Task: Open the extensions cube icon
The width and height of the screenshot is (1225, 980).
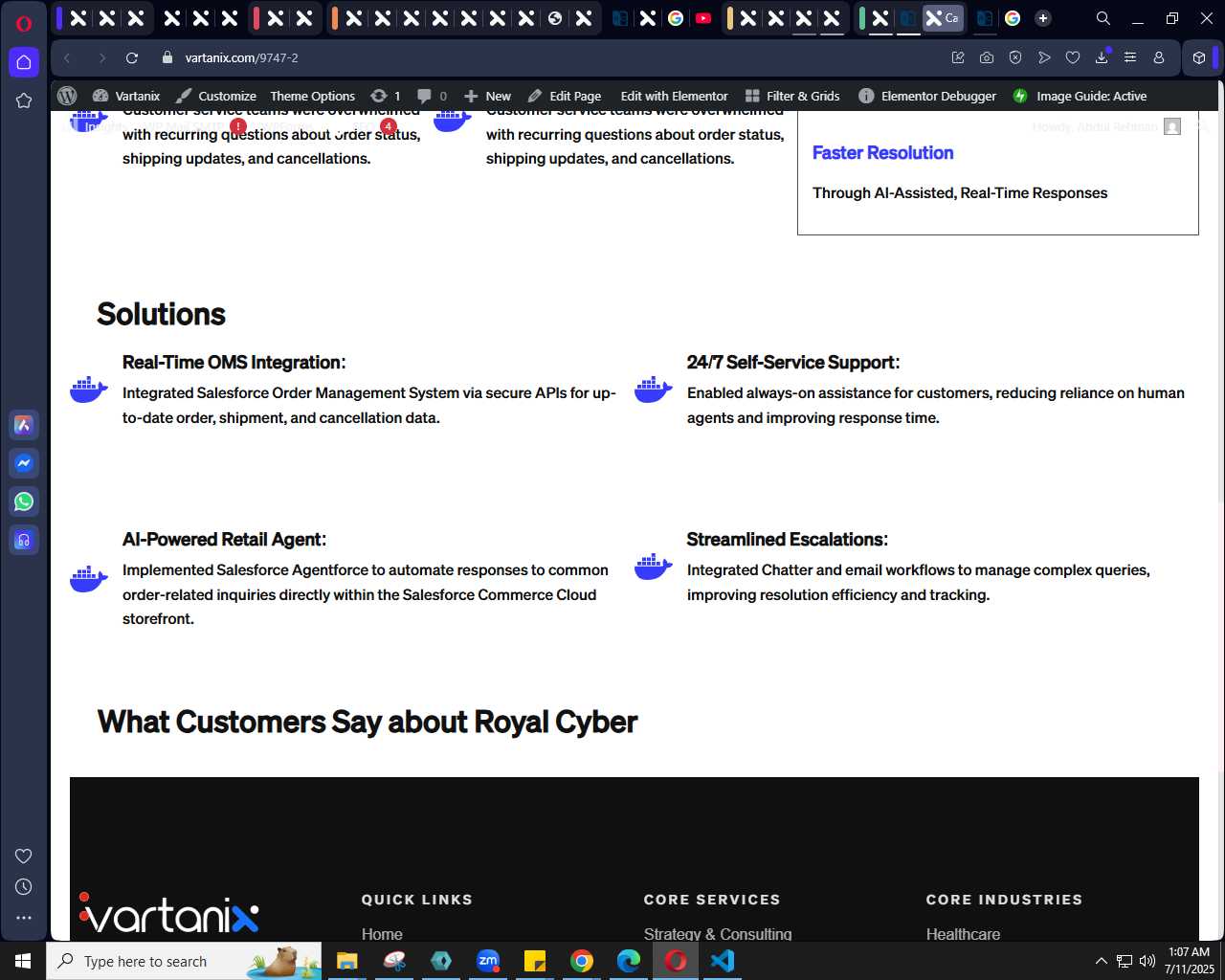Action: tap(1199, 57)
